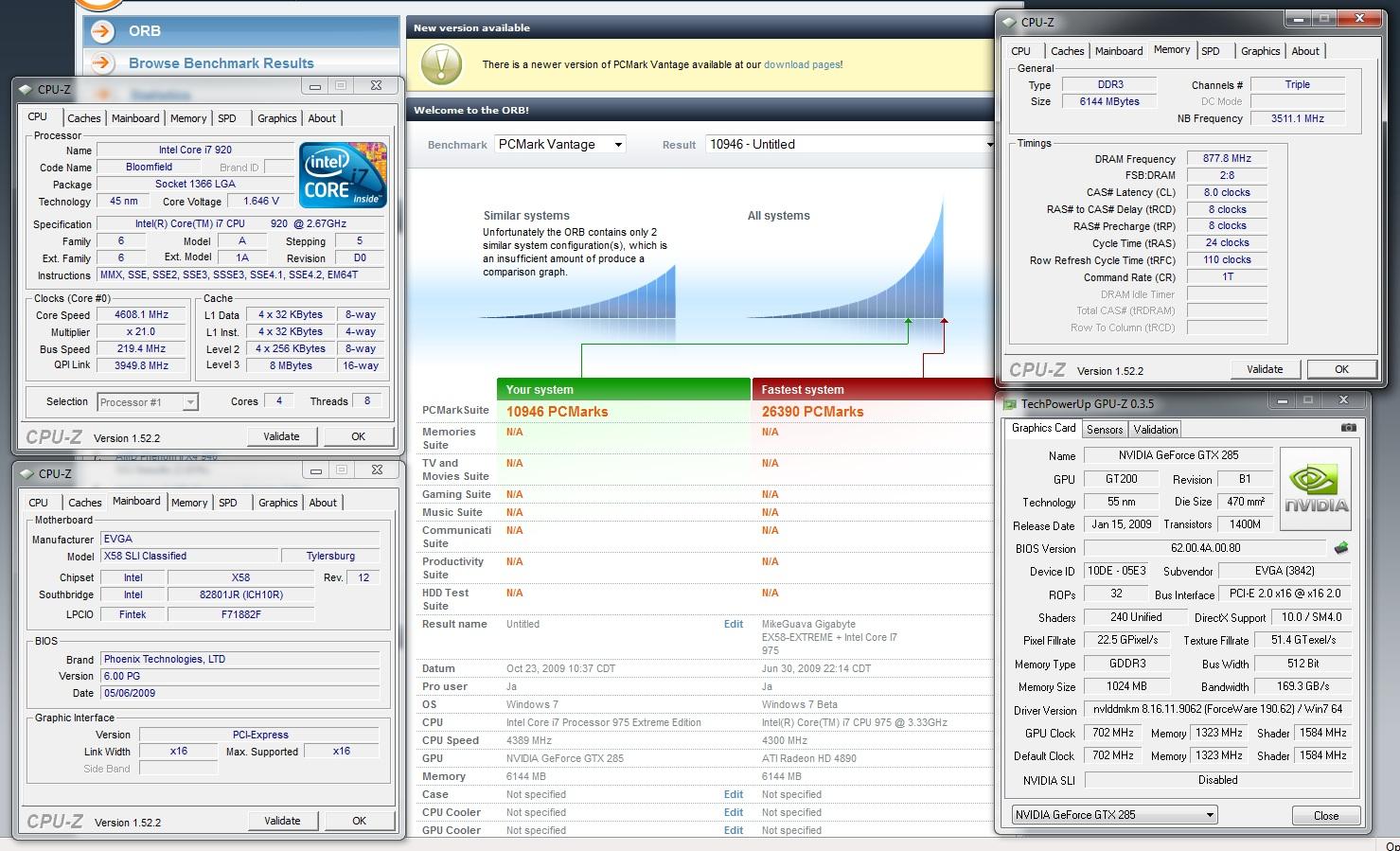Click the Intel Core i7 logo in CPU-Z
The width and height of the screenshot is (1400, 851).
point(343,174)
